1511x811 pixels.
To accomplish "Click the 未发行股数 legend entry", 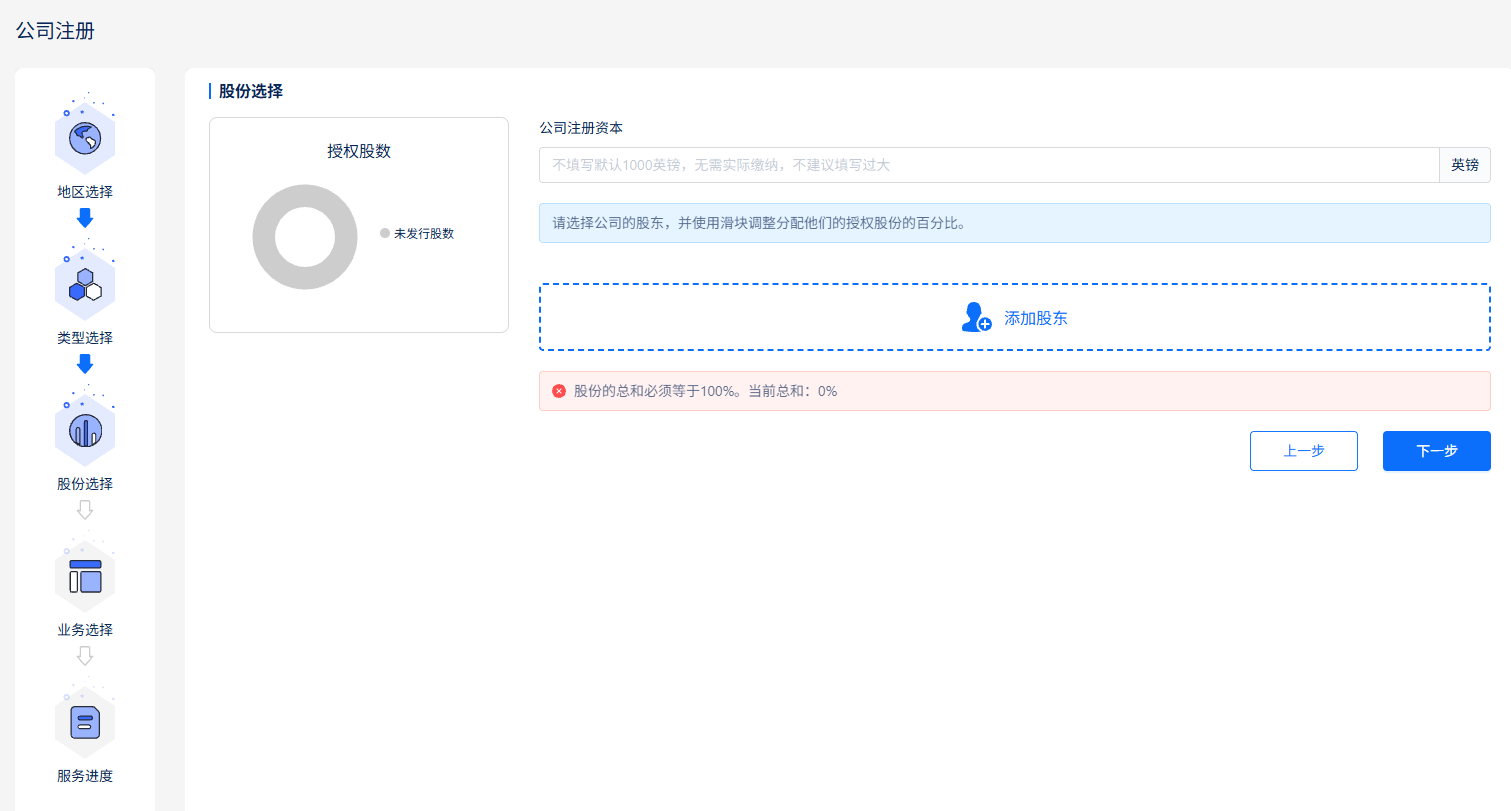I will pos(417,232).
